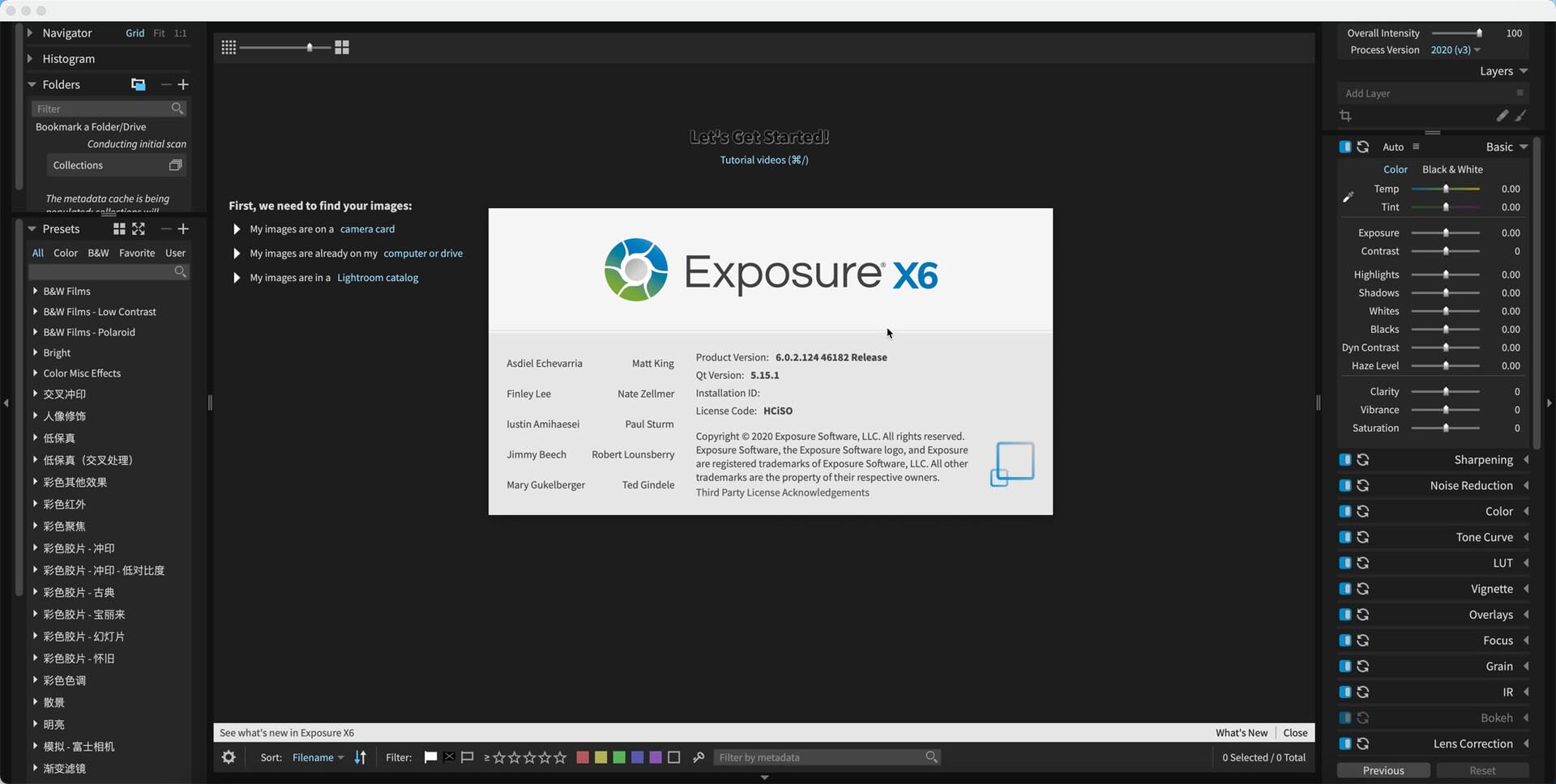This screenshot has width=1556, height=784.
Task: Click the white balance eyedropper icon
Action: point(1349,197)
